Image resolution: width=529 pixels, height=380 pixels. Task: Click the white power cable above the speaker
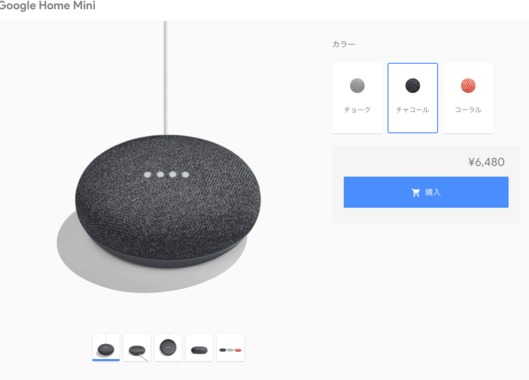[x=165, y=78]
